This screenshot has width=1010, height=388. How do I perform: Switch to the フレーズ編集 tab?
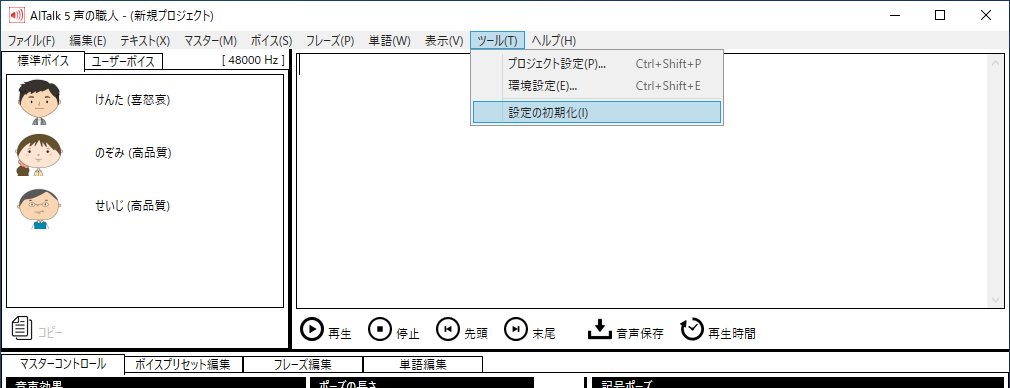click(x=303, y=364)
